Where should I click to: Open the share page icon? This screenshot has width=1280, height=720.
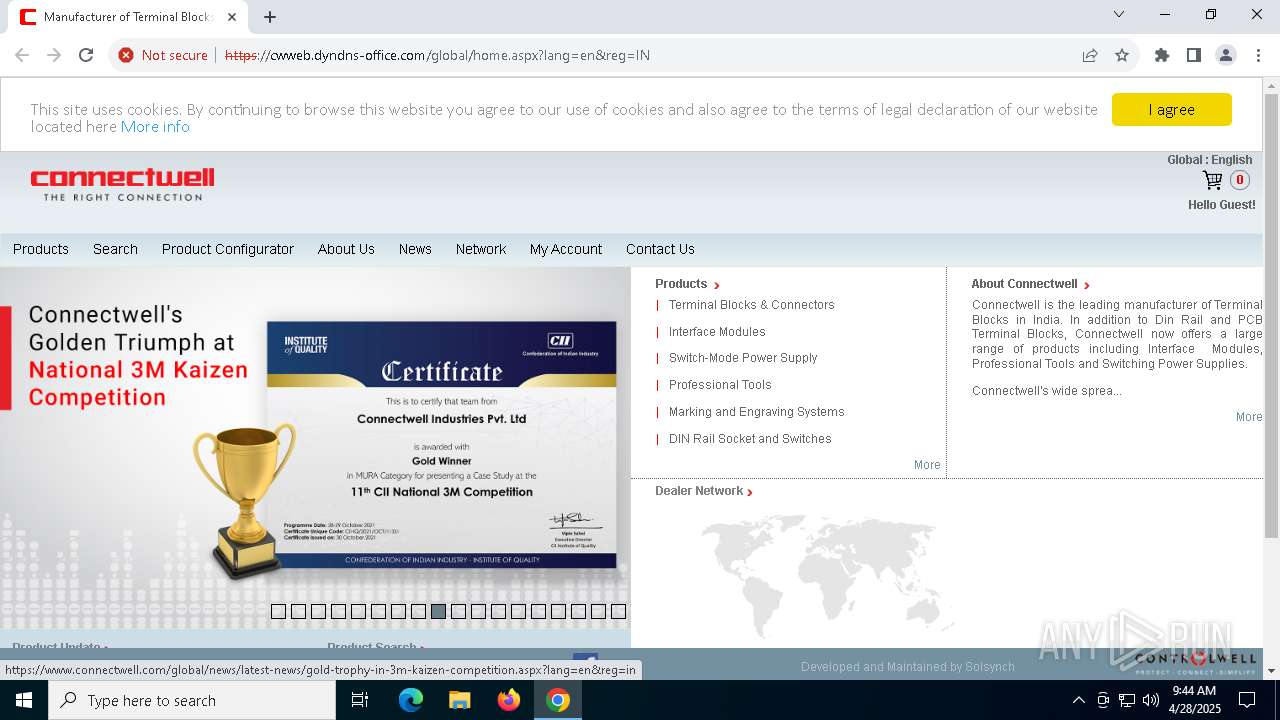pyautogui.click(x=1090, y=55)
